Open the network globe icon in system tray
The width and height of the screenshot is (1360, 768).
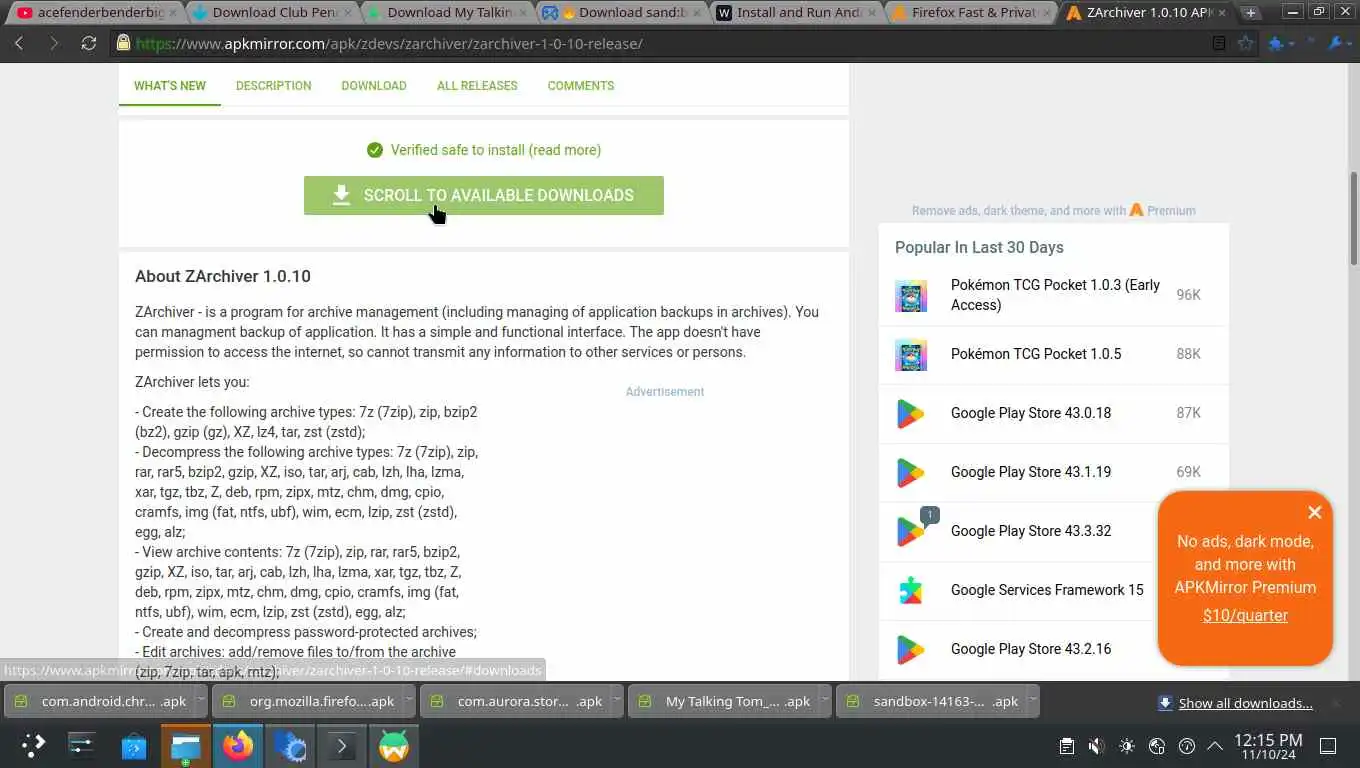tap(1157, 746)
